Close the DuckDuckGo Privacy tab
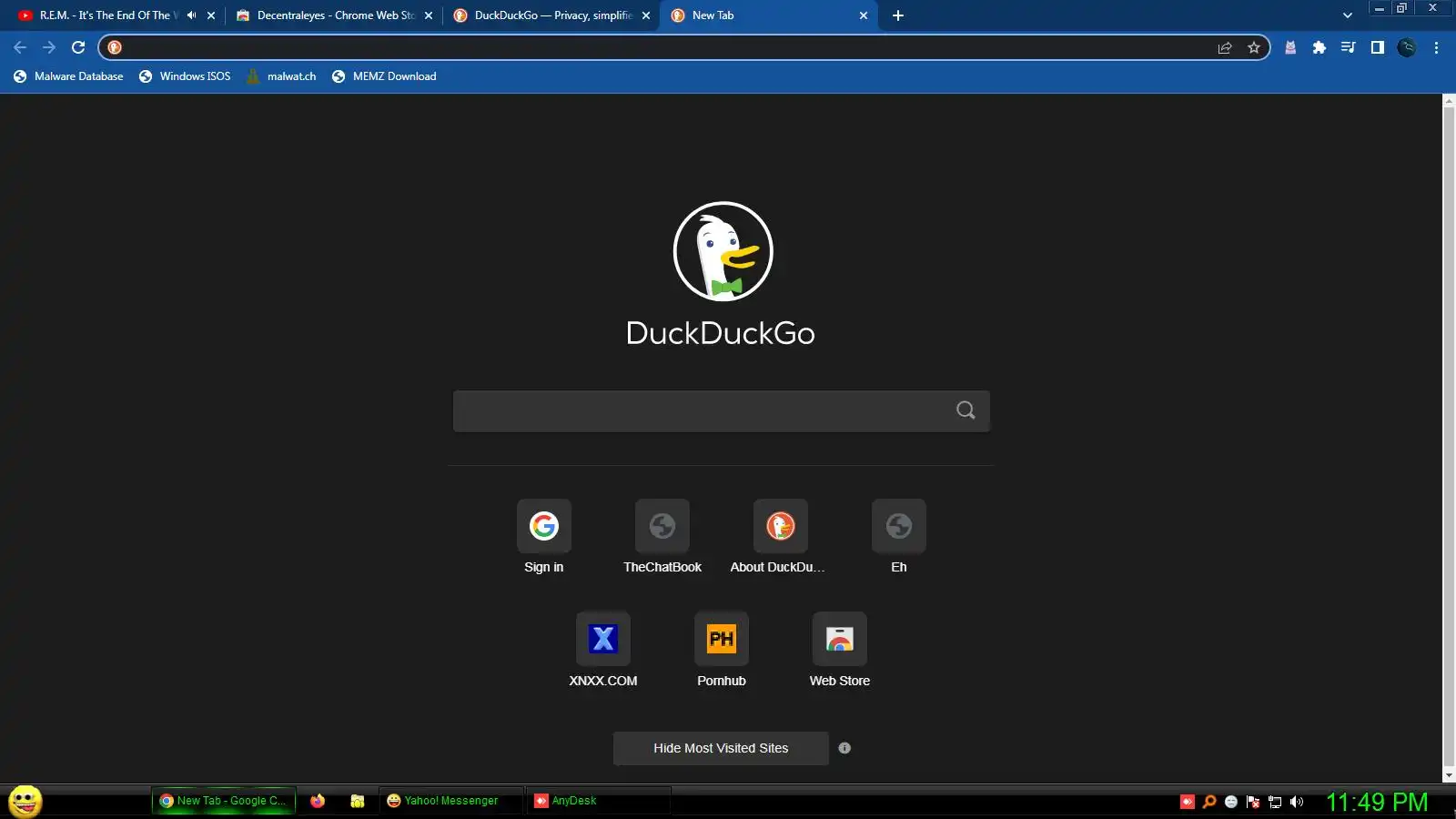 click(646, 15)
